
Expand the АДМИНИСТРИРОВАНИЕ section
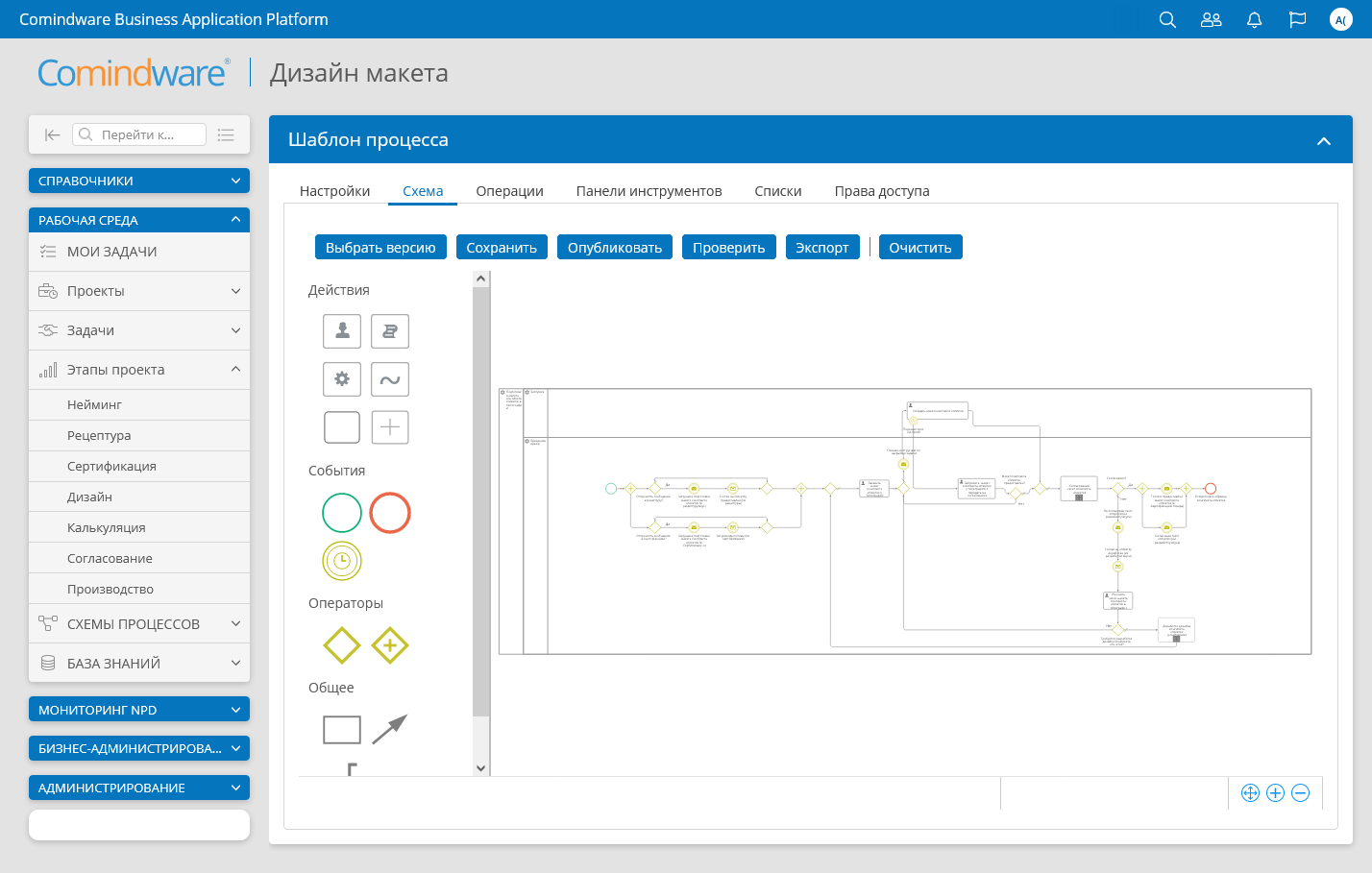click(x=139, y=788)
